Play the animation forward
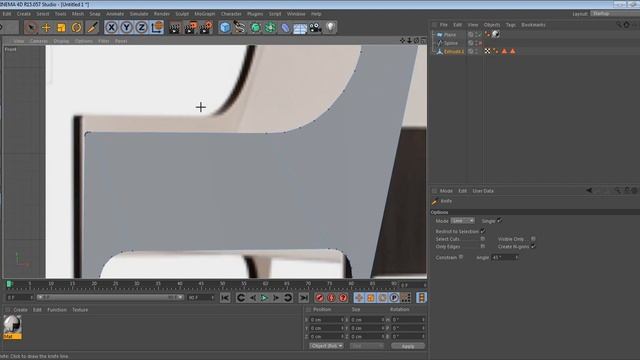 pyautogui.click(x=264, y=298)
